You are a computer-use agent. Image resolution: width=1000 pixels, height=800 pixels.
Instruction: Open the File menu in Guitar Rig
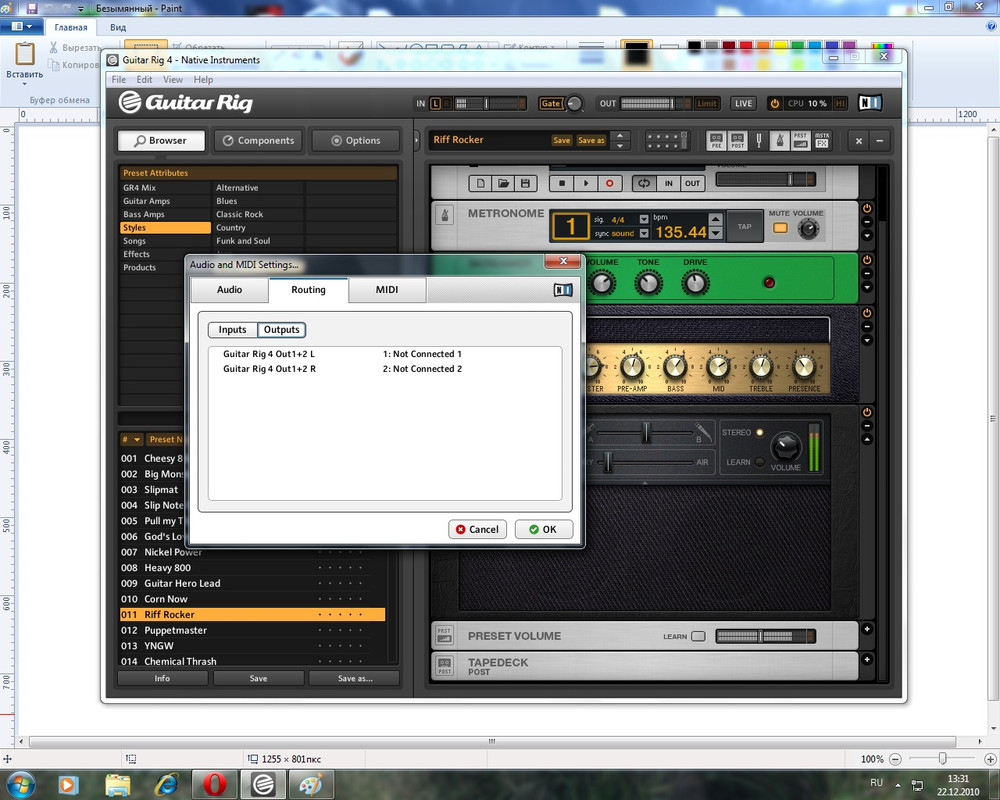coord(119,80)
